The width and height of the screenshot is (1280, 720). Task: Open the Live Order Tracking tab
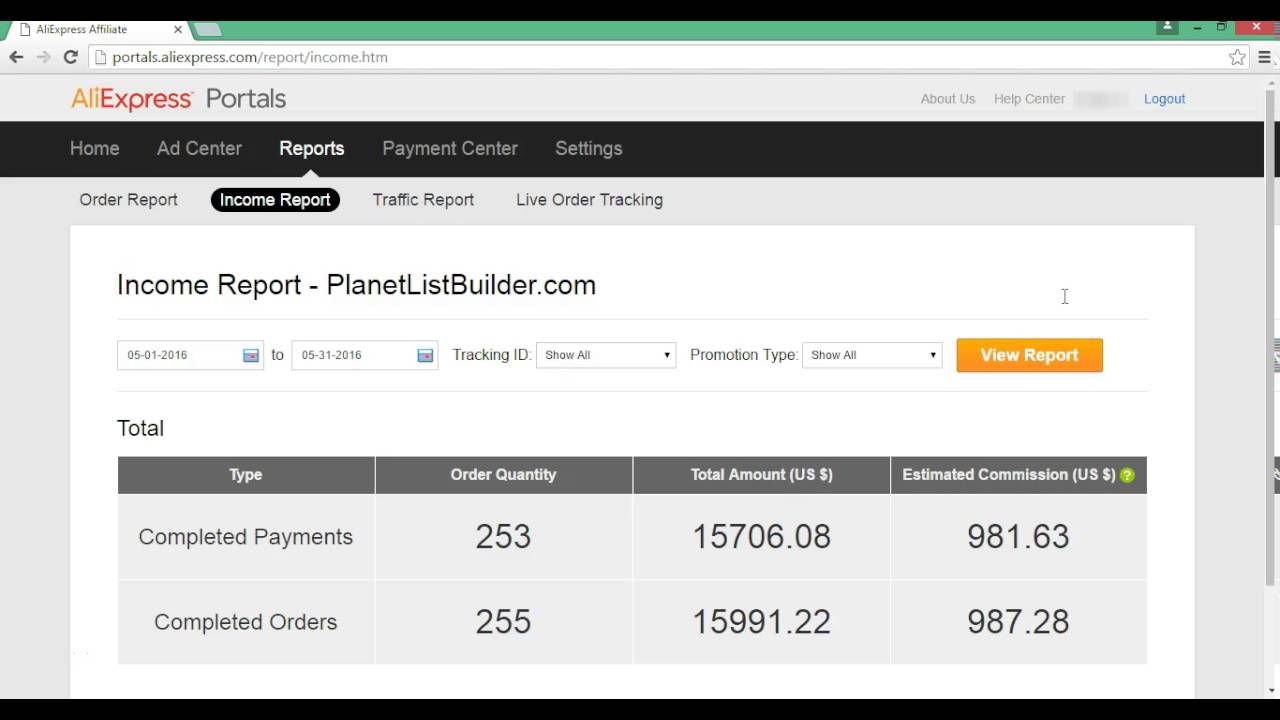(589, 200)
